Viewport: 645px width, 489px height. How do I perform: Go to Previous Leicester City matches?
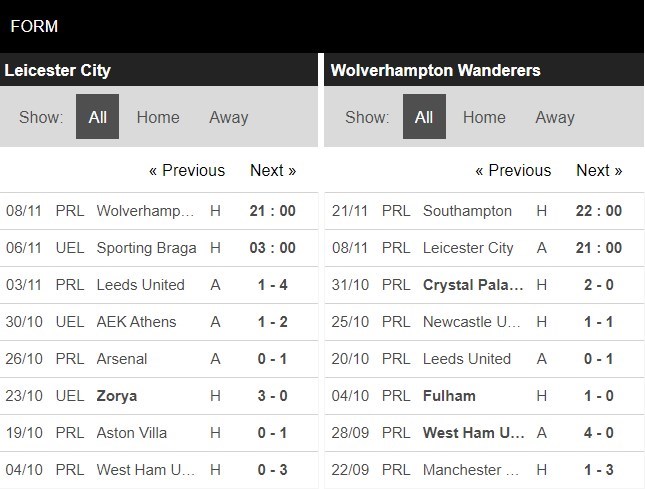click(x=187, y=170)
